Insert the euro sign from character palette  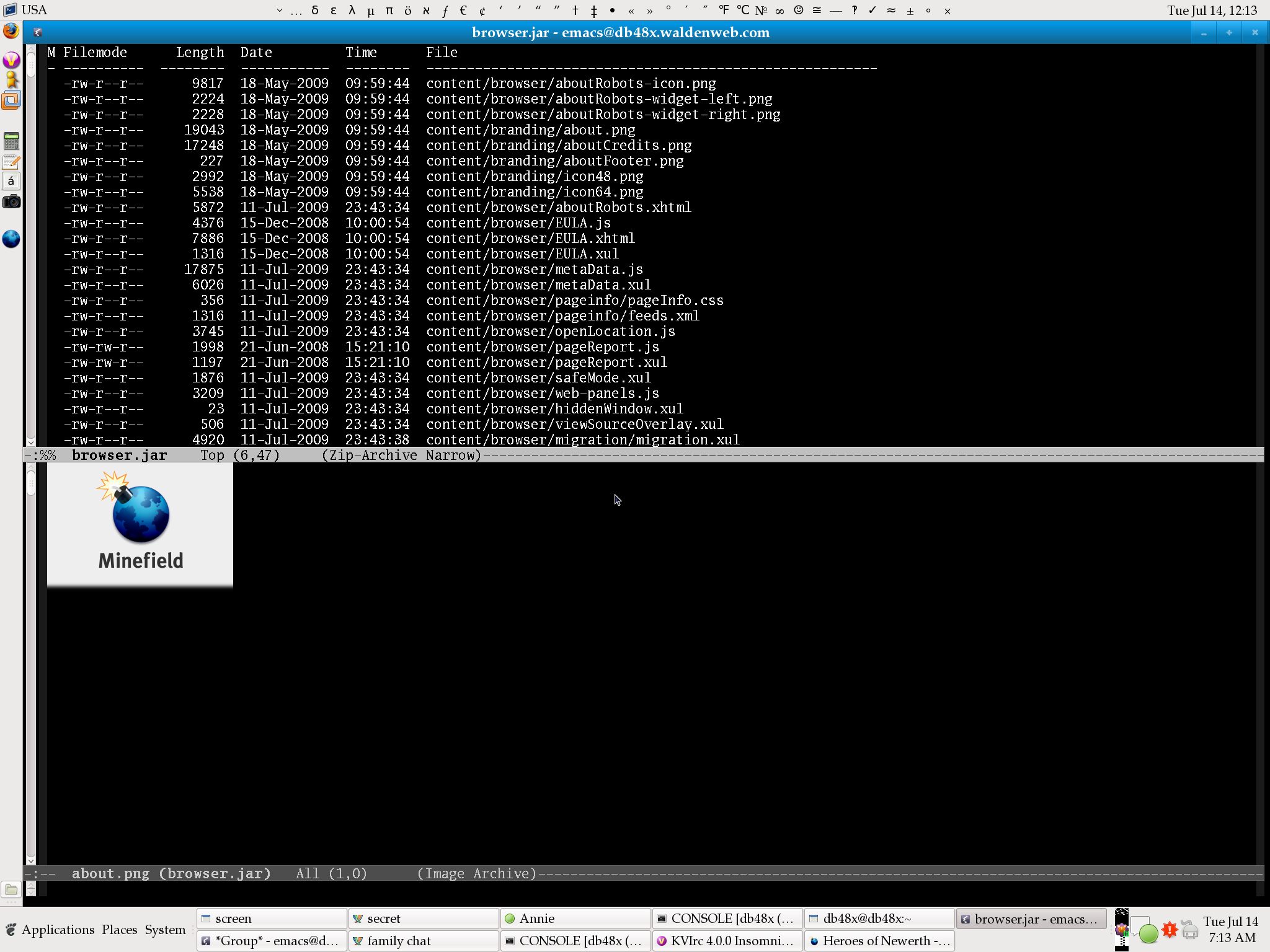463,11
